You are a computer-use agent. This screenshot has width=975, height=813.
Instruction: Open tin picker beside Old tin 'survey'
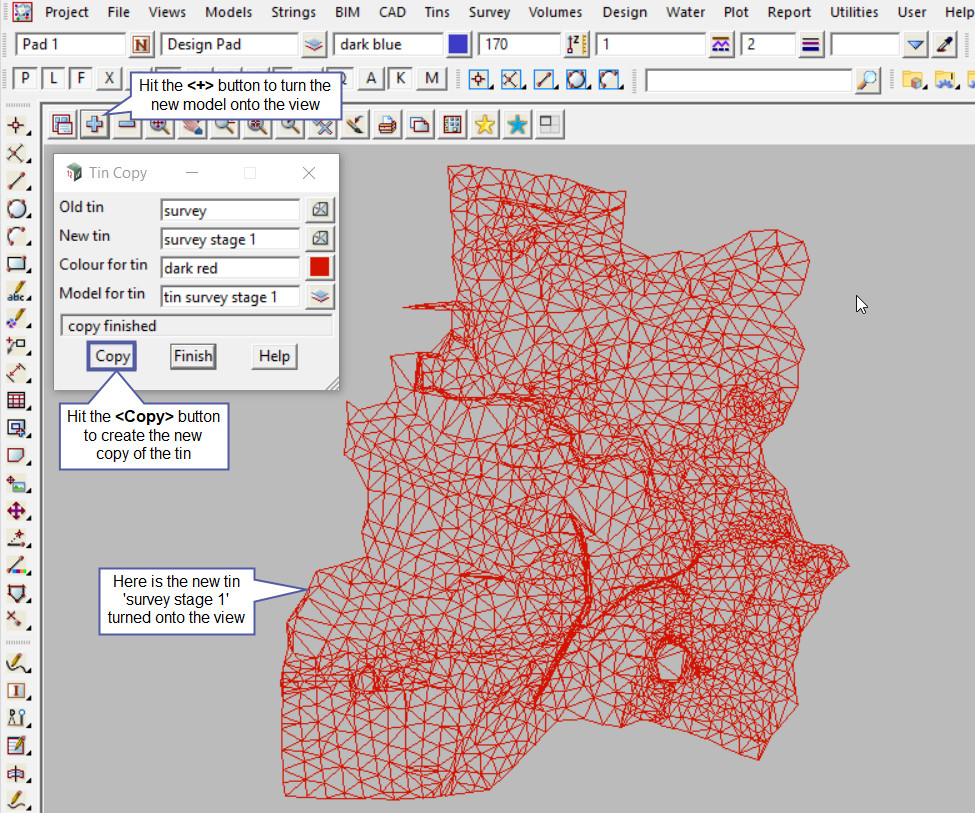point(319,210)
